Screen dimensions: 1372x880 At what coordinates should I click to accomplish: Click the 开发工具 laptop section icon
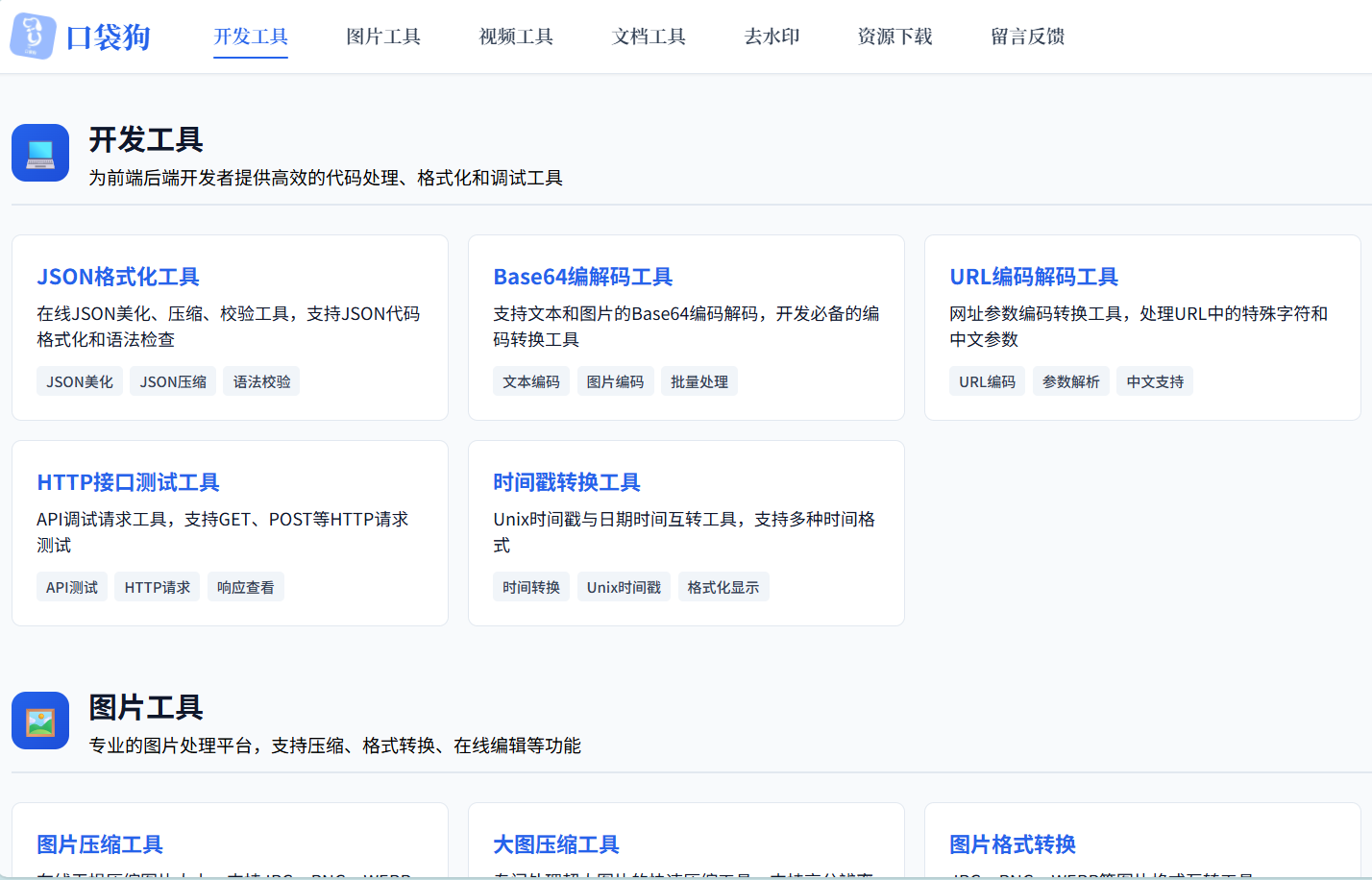[x=39, y=152]
